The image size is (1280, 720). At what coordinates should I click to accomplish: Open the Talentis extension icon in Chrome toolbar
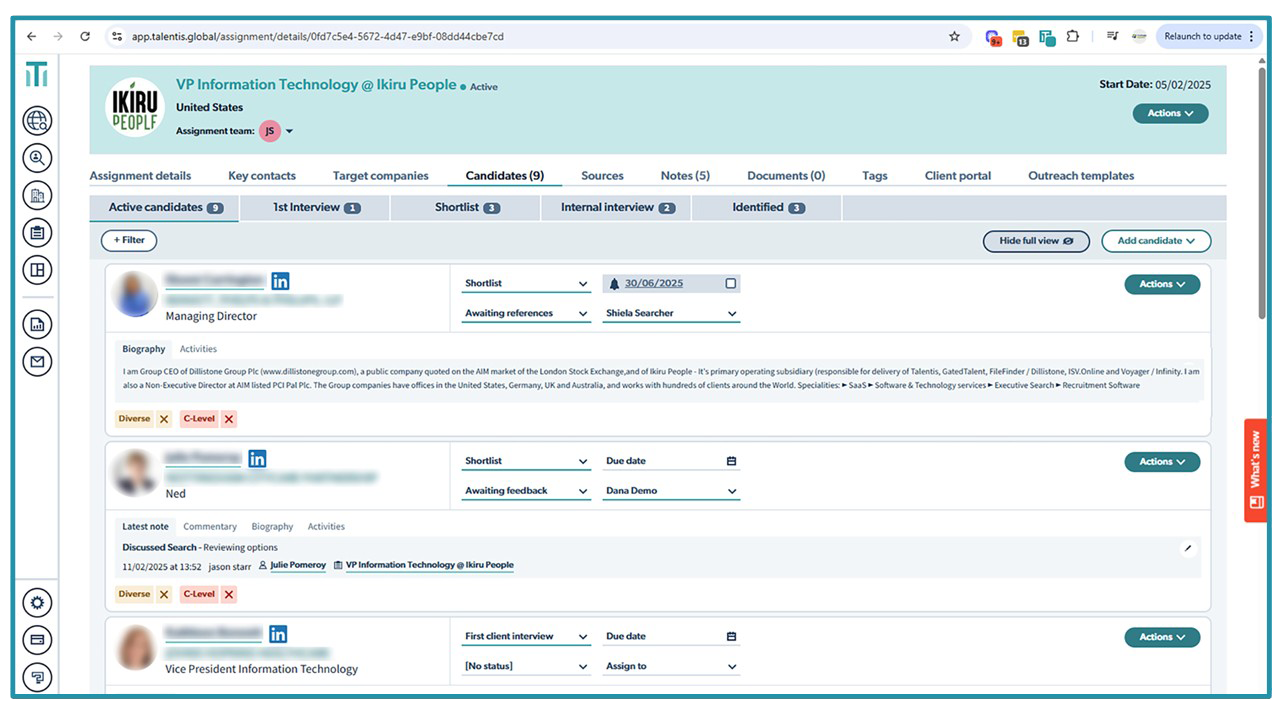pos(1047,37)
